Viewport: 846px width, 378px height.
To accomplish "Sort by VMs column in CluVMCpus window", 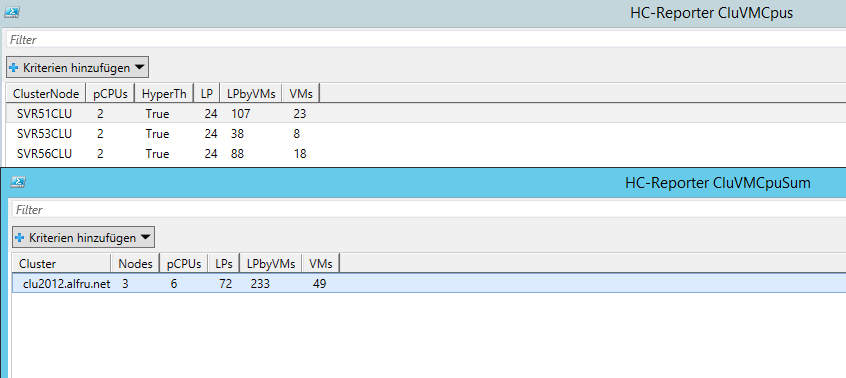I will tap(301, 94).
